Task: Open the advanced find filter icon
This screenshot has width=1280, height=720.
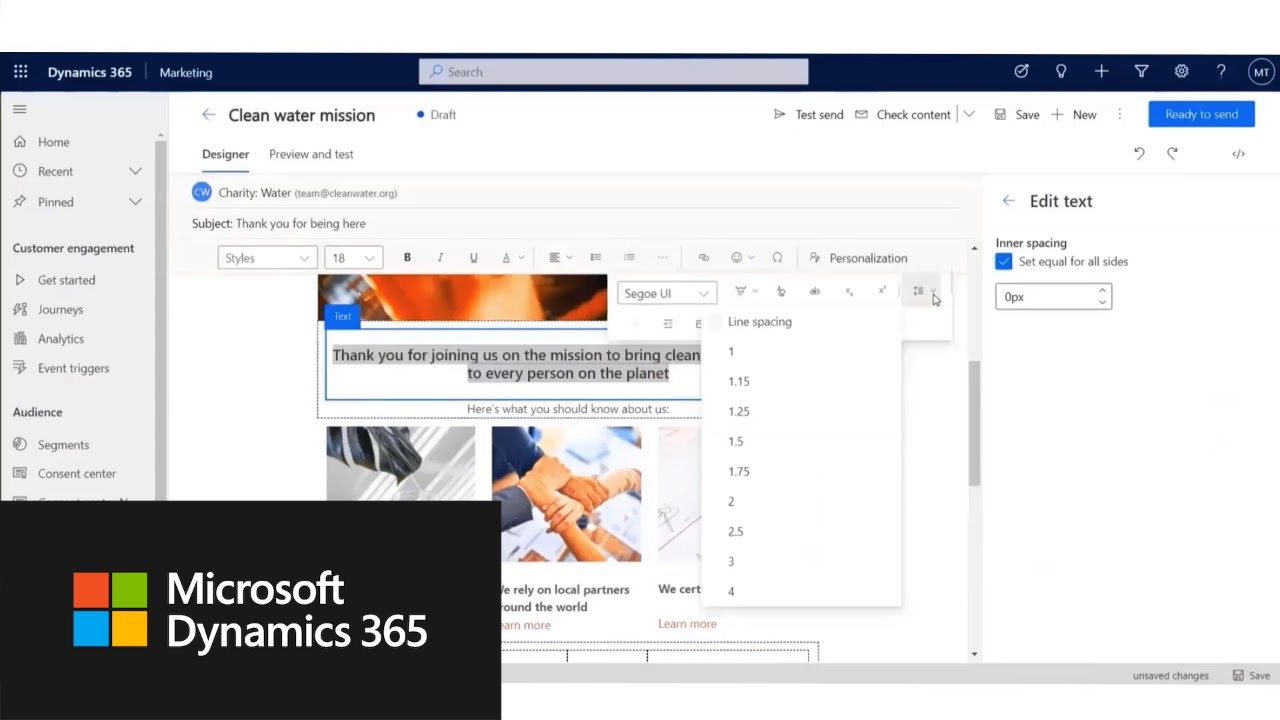Action: click(1141, 72)
